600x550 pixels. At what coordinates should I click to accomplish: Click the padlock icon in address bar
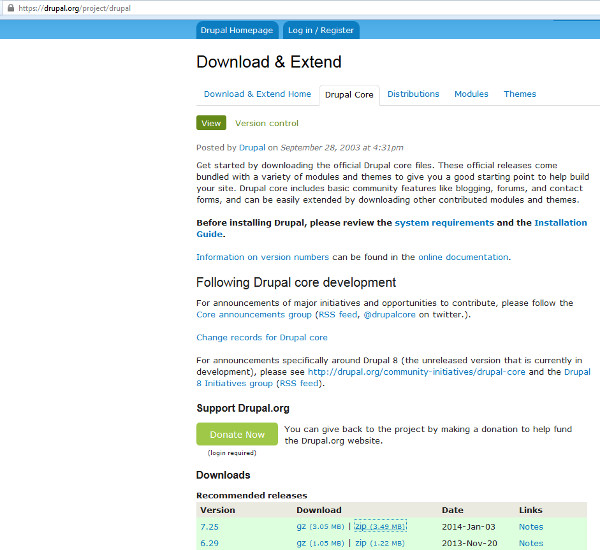click(x=11, y=8)
